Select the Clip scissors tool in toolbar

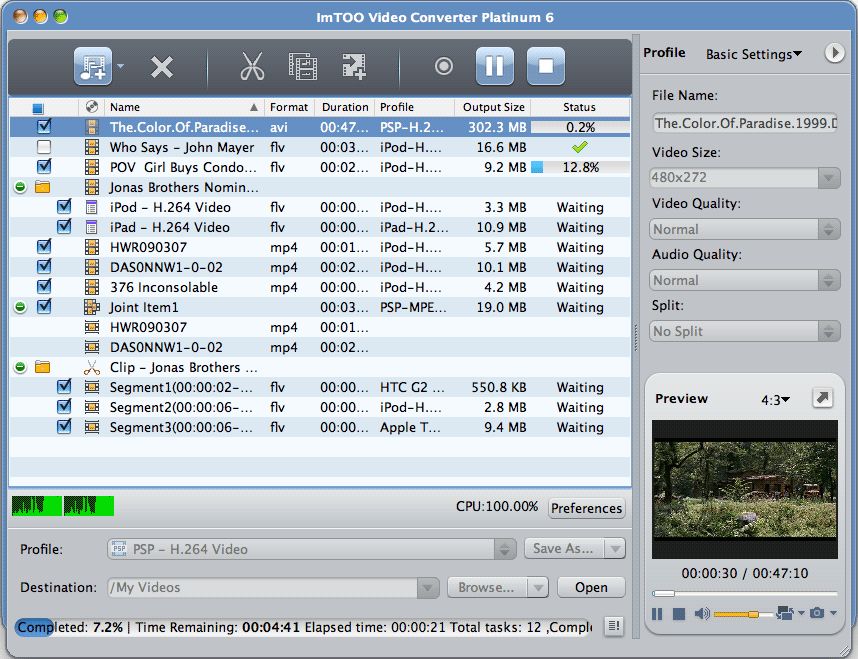(252, 66)
